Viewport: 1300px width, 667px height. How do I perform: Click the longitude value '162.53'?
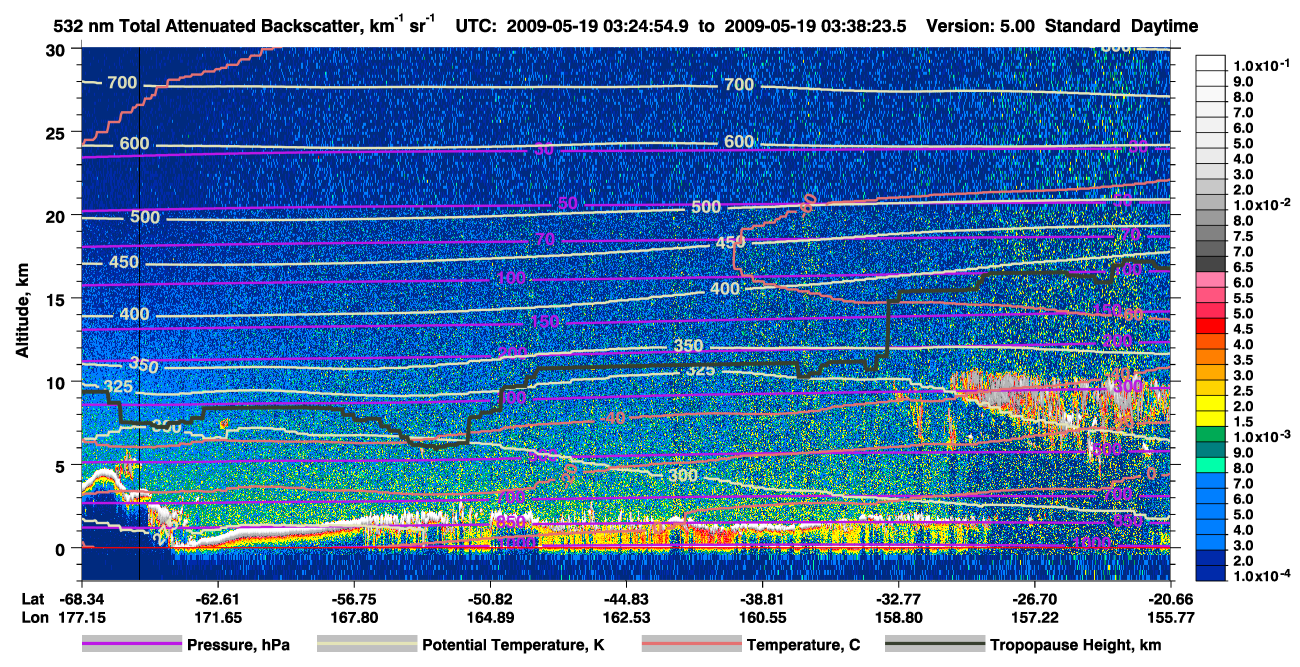(627, 617)
